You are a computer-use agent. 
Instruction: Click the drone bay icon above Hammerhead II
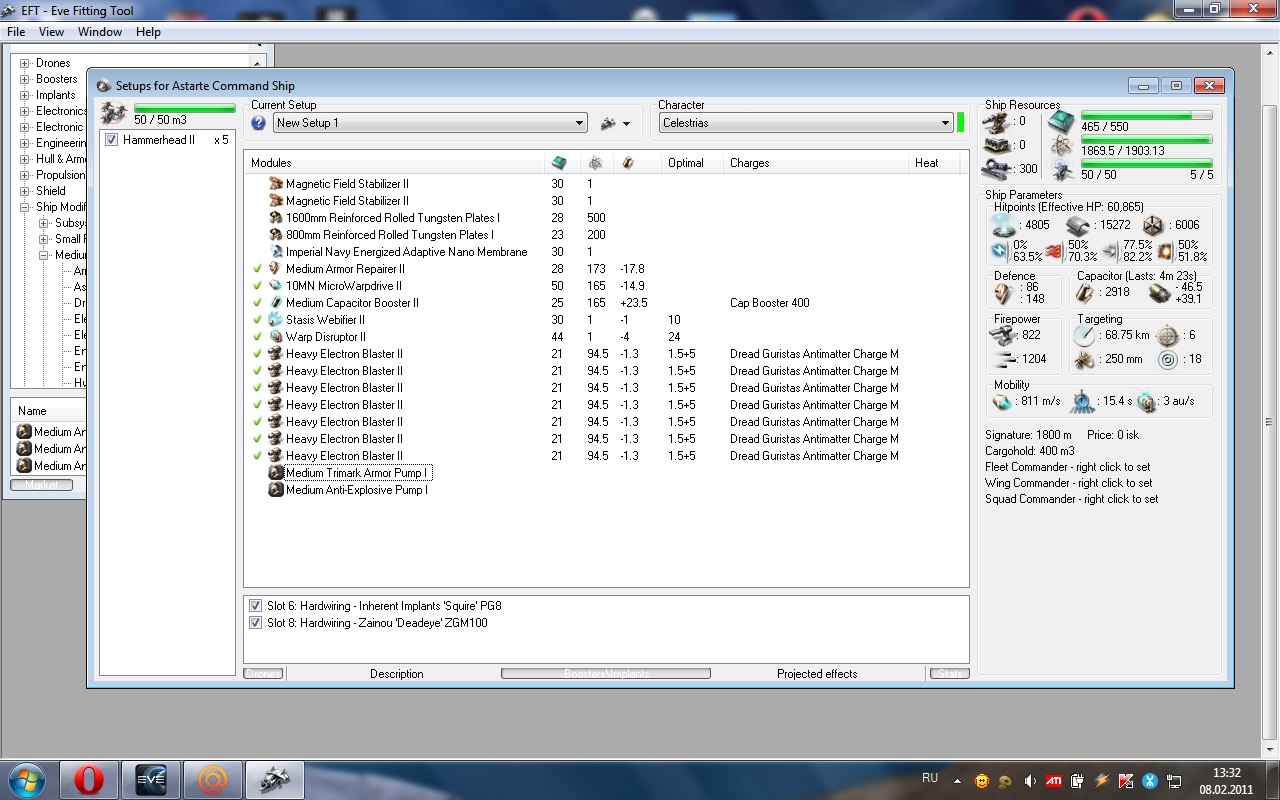113,112
